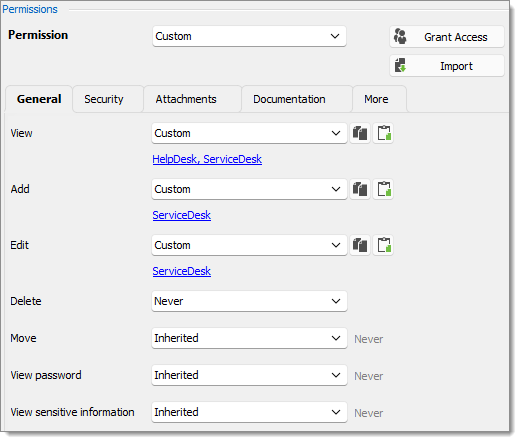This screenshot has height=442, width=520.
Task: Paste into the Add permission row
Action: click(x=383, y=189)
